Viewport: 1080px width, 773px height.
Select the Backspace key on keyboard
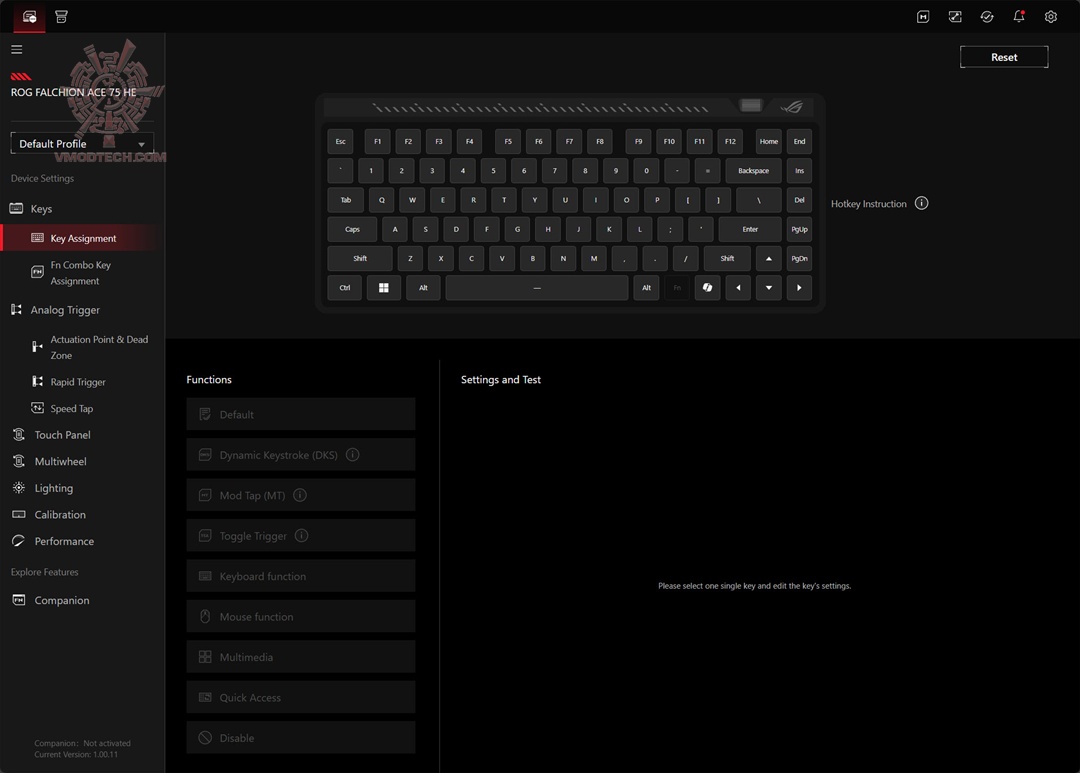pos(754,171)
